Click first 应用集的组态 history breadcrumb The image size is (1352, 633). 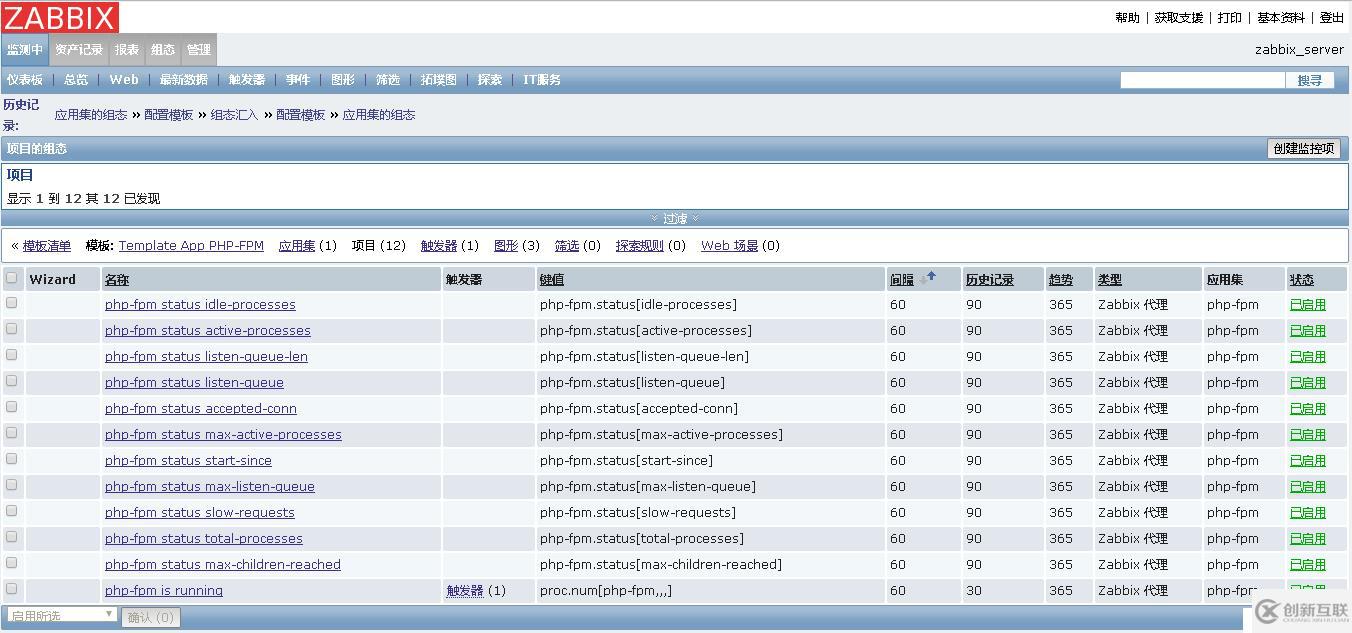point(91,115)
